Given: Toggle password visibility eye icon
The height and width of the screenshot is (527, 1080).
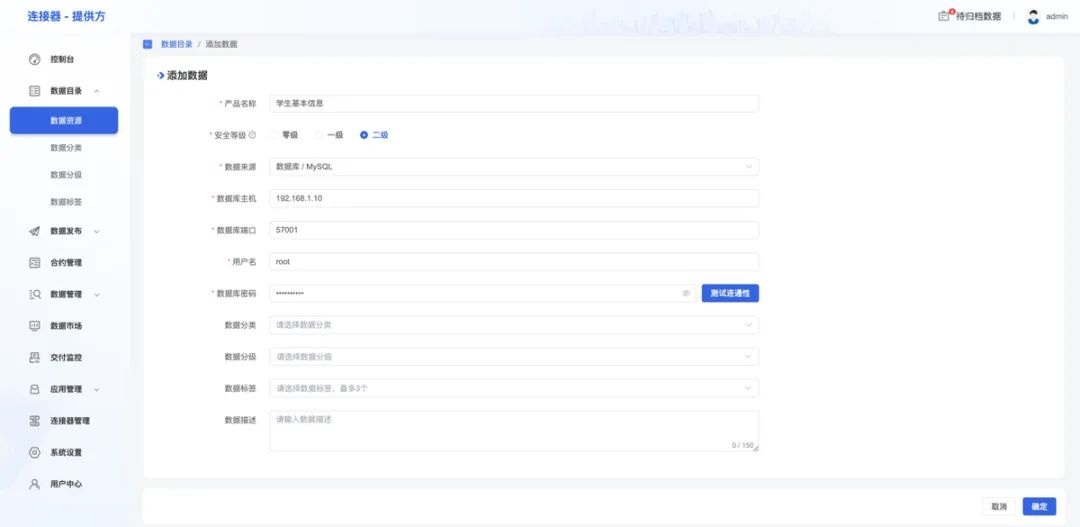Looking at the screenshot, I should tap(686, 294).
